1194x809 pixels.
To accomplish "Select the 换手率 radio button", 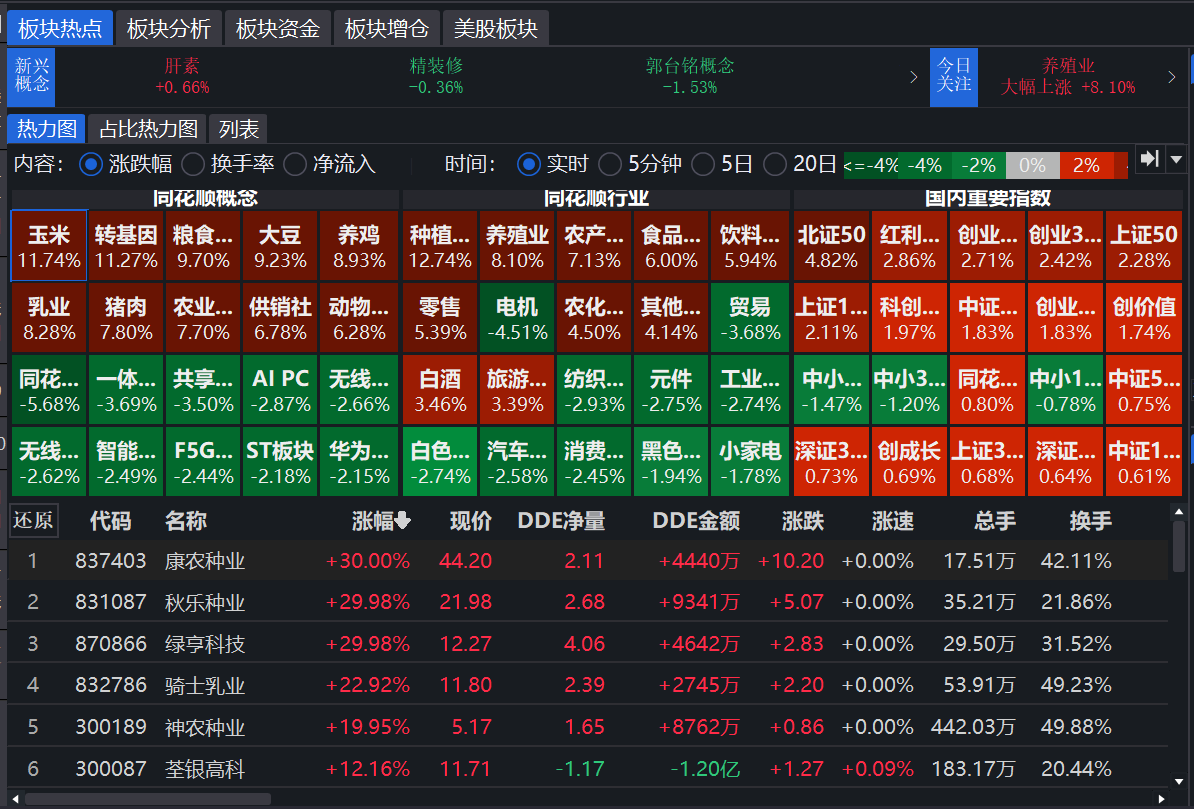I will [193, 164].
